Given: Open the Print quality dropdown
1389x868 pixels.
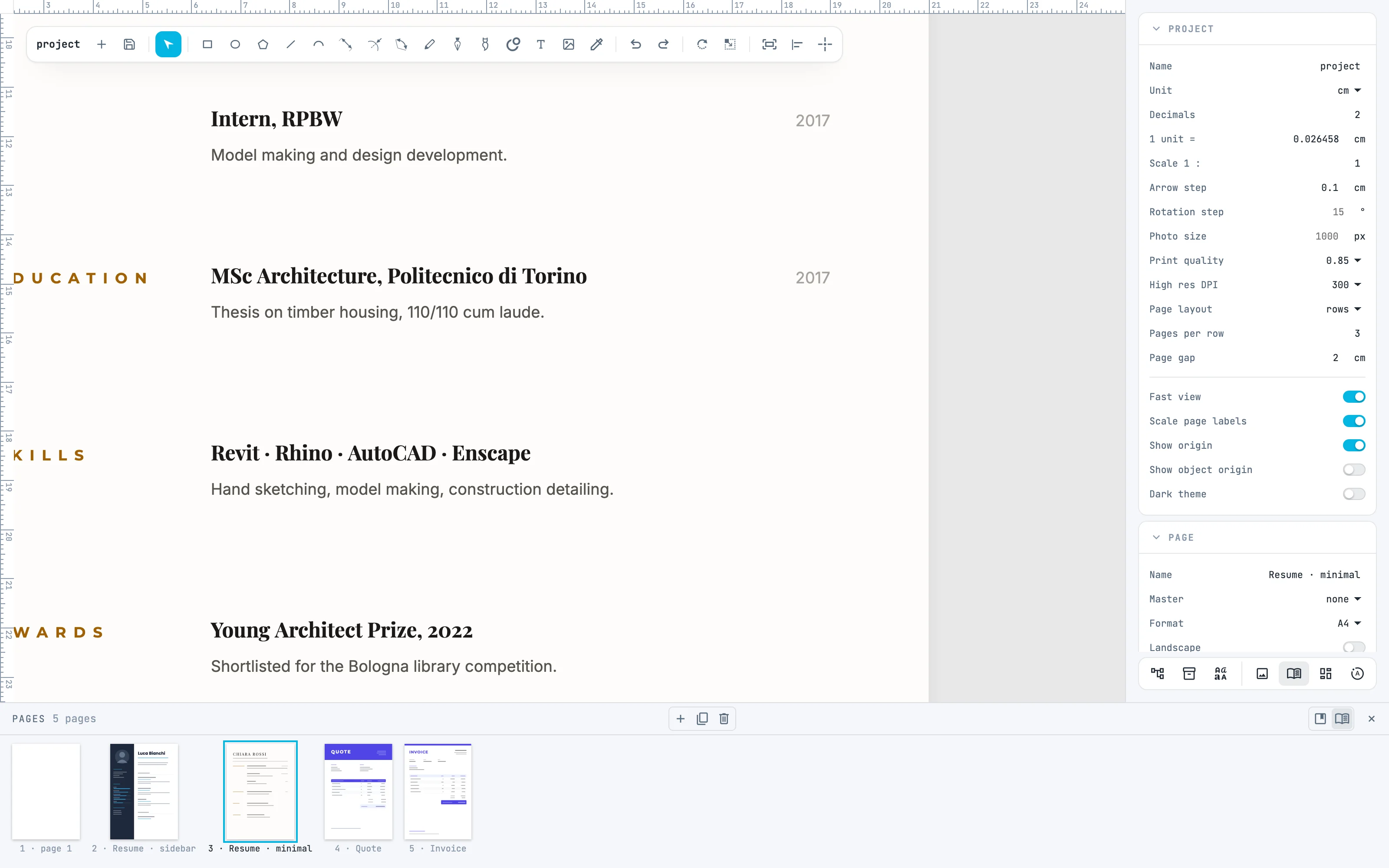Looking at the screenshot, I should tap(1343, 261).
